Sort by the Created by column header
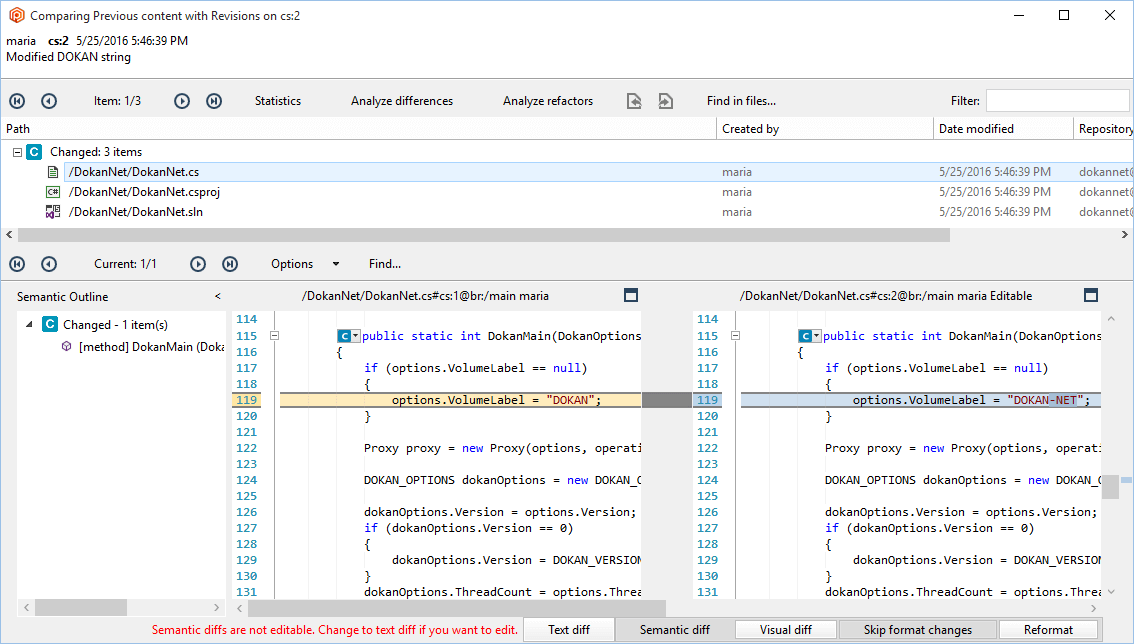Viewport: 1134px width, 644px height. (825, 129)
